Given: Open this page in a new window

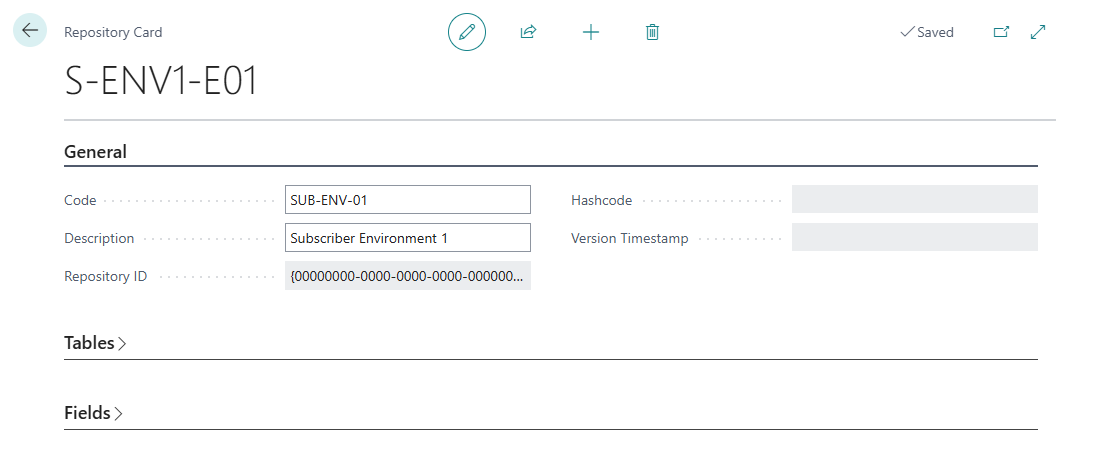Looking at the screenshot, I should (x=1000, y=32).
